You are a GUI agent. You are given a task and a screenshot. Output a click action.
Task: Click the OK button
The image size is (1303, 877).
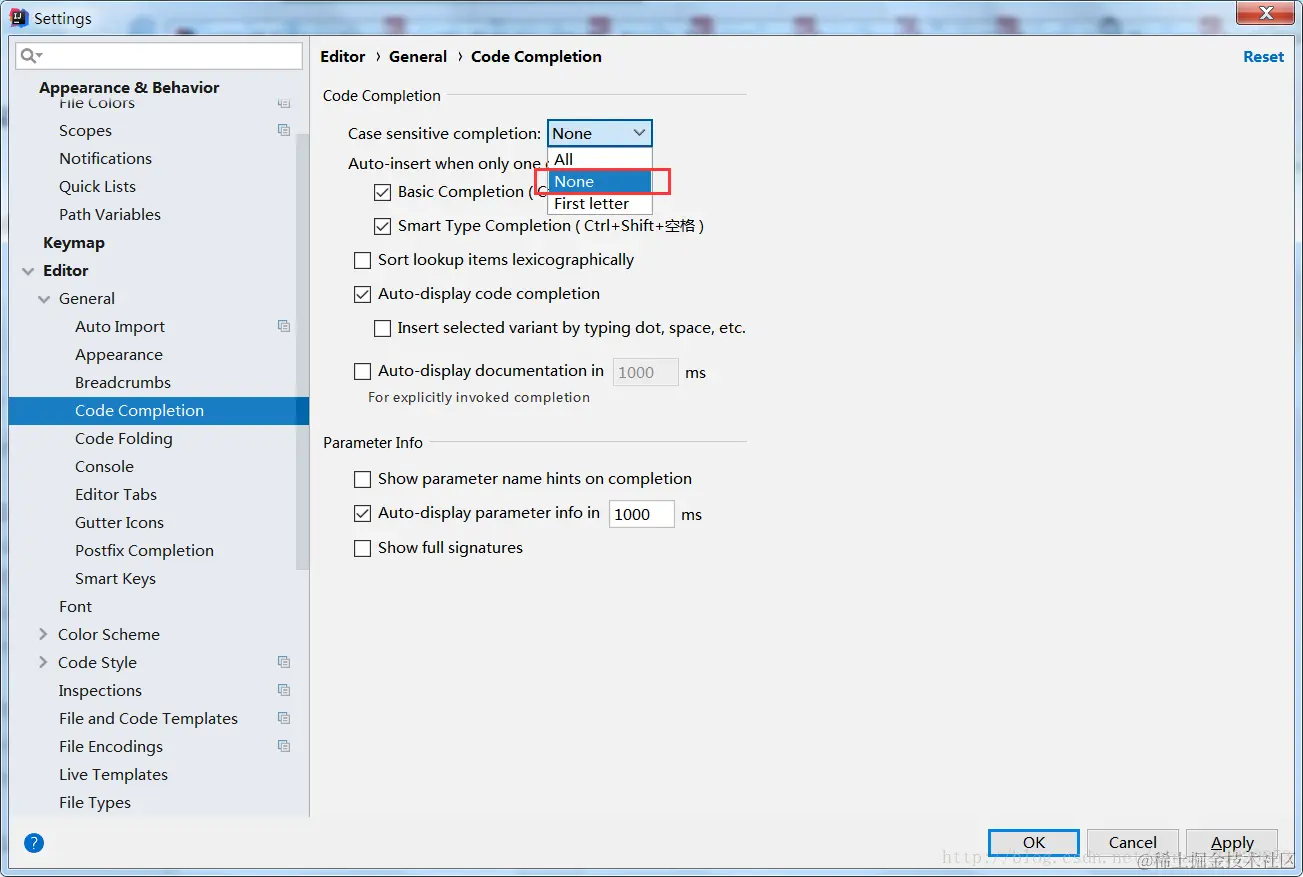click(1034, 843)
